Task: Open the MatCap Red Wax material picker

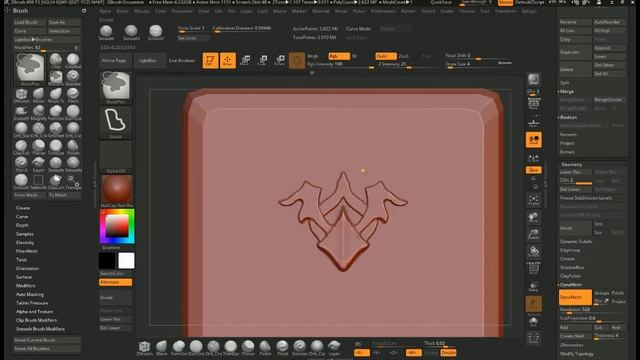Action: pos(117,191)
